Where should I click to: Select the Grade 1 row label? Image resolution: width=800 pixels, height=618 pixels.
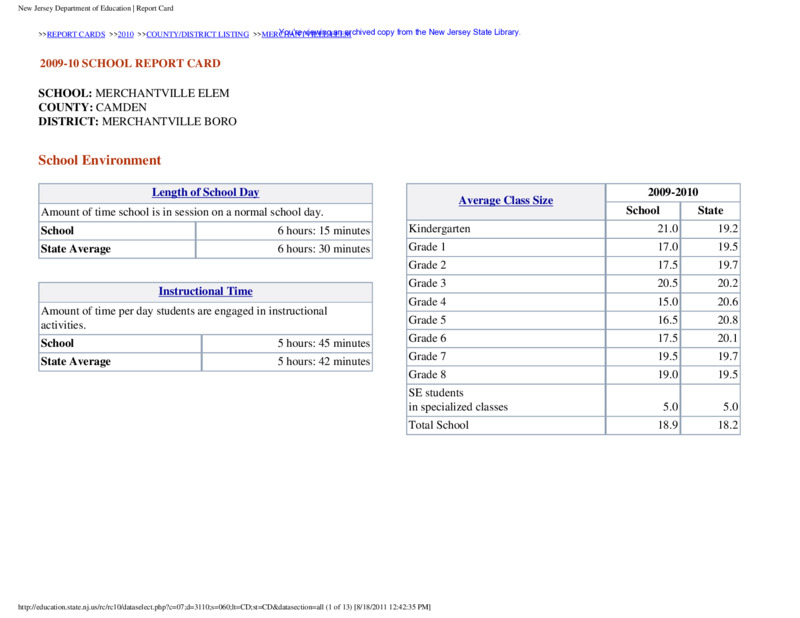(427, 247)
